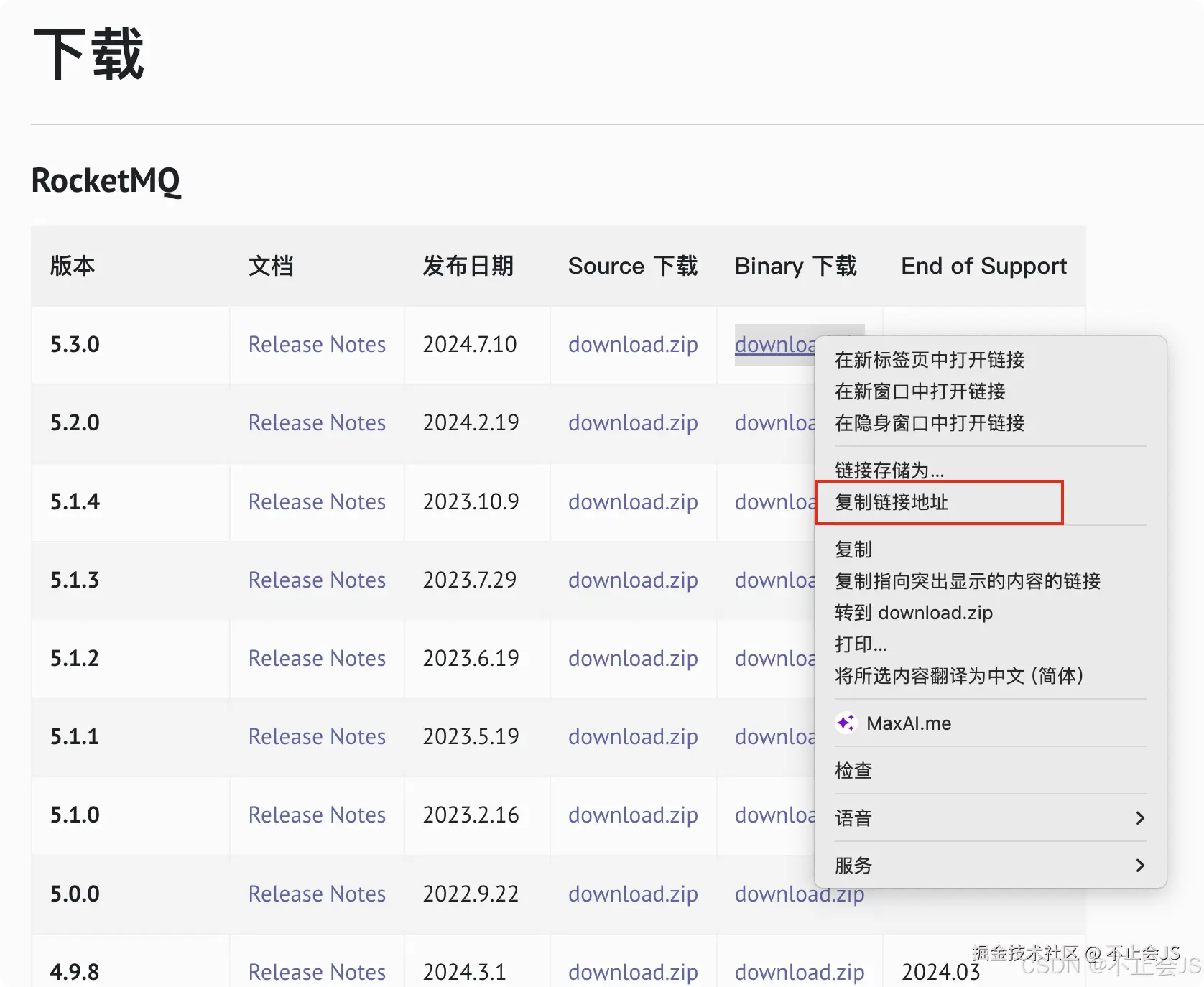1204x987 pixels.
Task: Click the release date 2023.6.19
Action: 471,658
